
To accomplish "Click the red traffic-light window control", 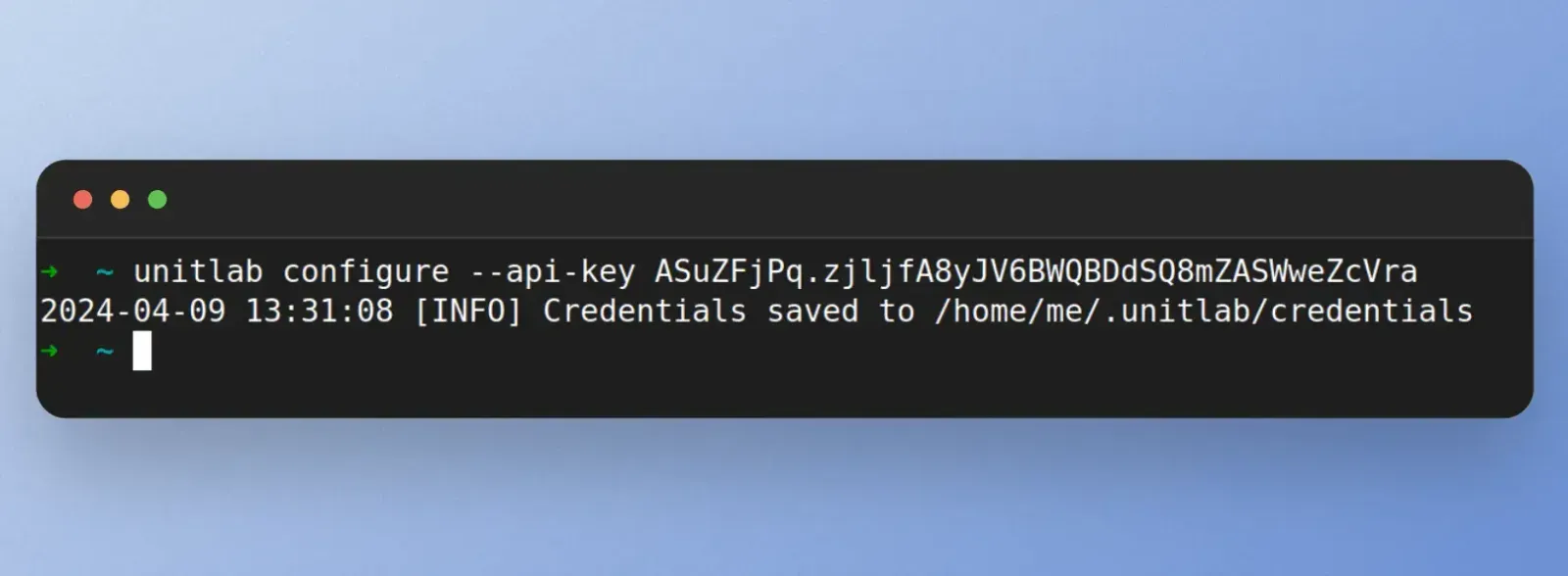I will [x=82, y=199].
